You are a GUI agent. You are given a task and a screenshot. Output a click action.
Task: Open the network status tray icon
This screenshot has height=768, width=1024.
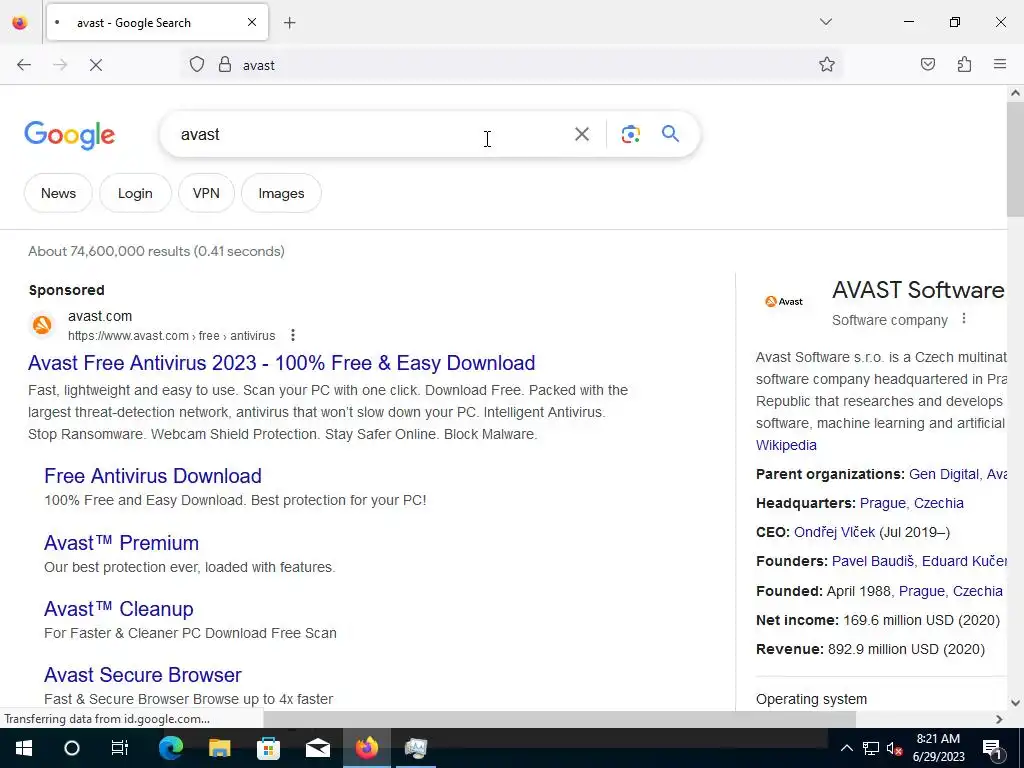871,748
